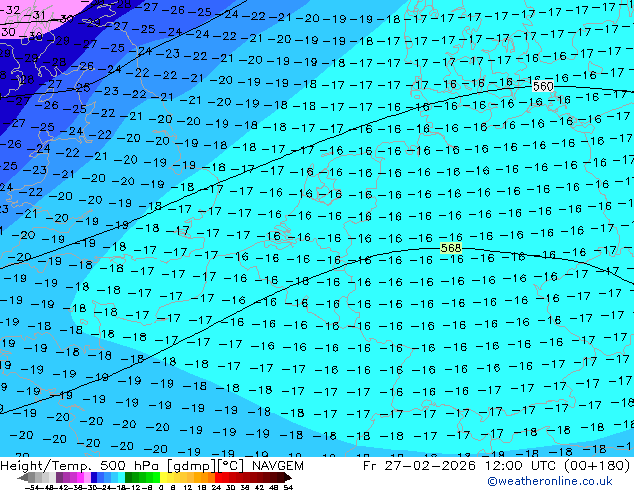Click the [gdmp] unit label
Viewport: 634px width, 490px height.
pyautogui.click(x=191, y=466)
